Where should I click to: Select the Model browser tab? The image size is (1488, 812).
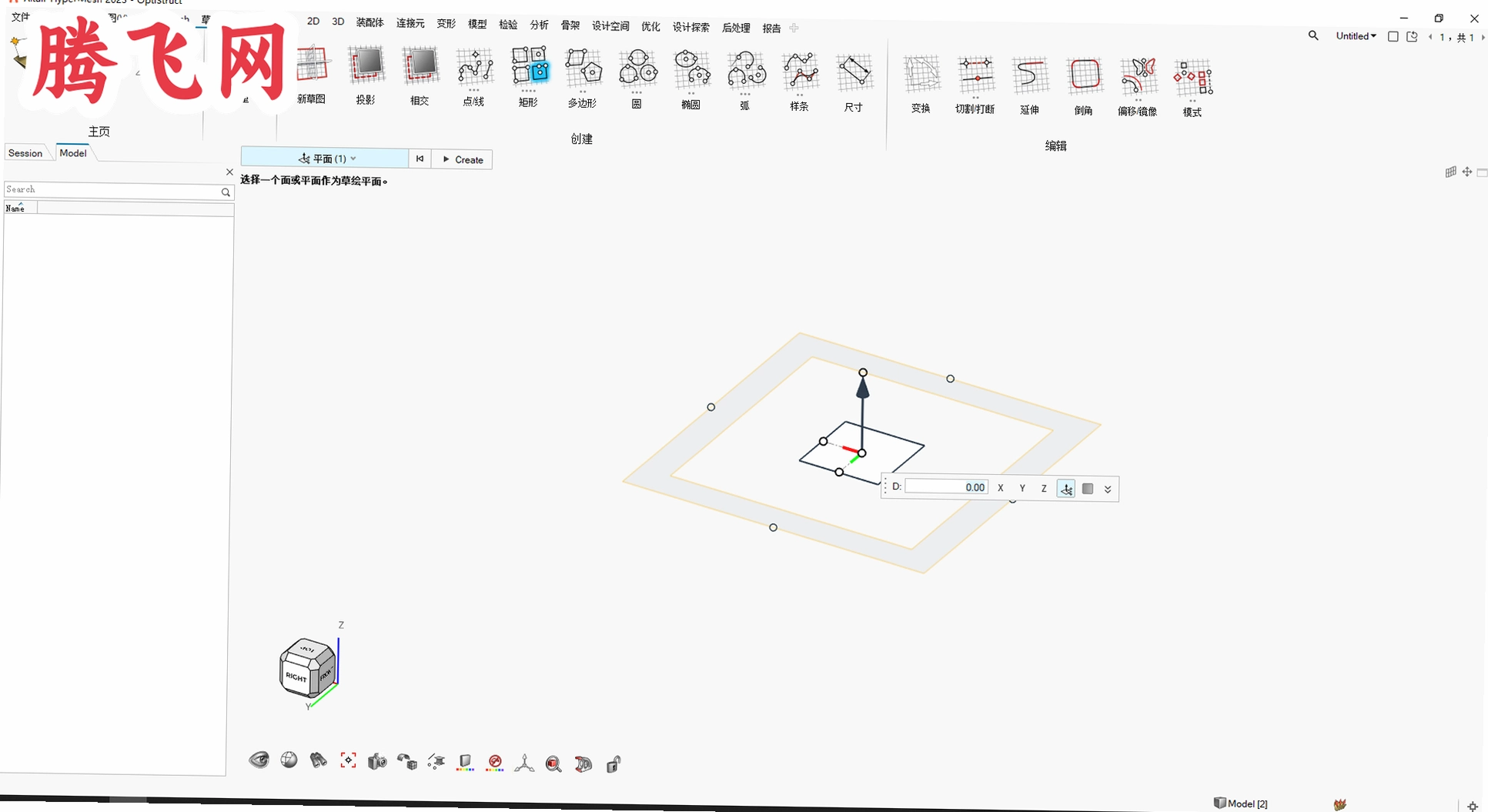pyautogui.click(x=73, y=153)
